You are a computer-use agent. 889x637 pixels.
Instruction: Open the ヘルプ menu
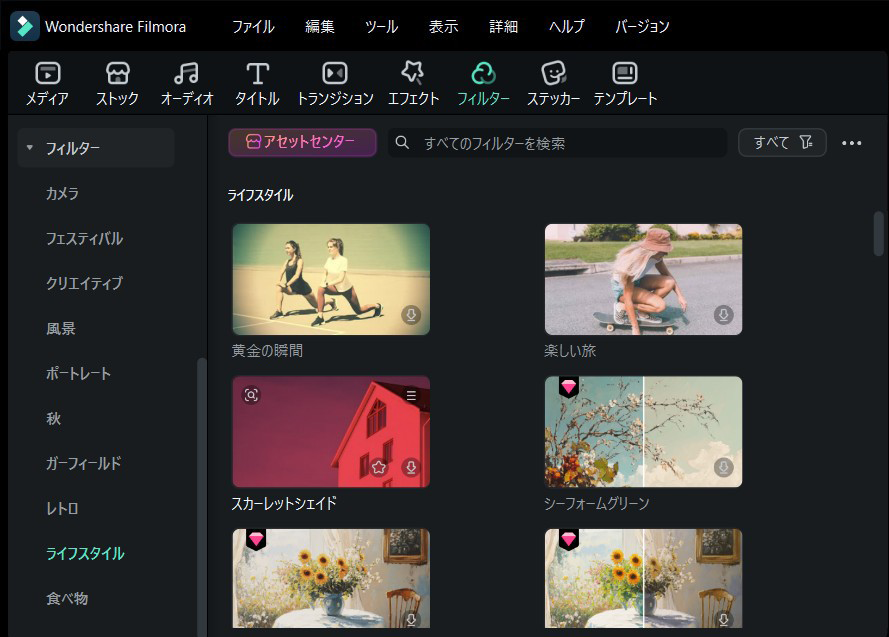tap(565, 27)
